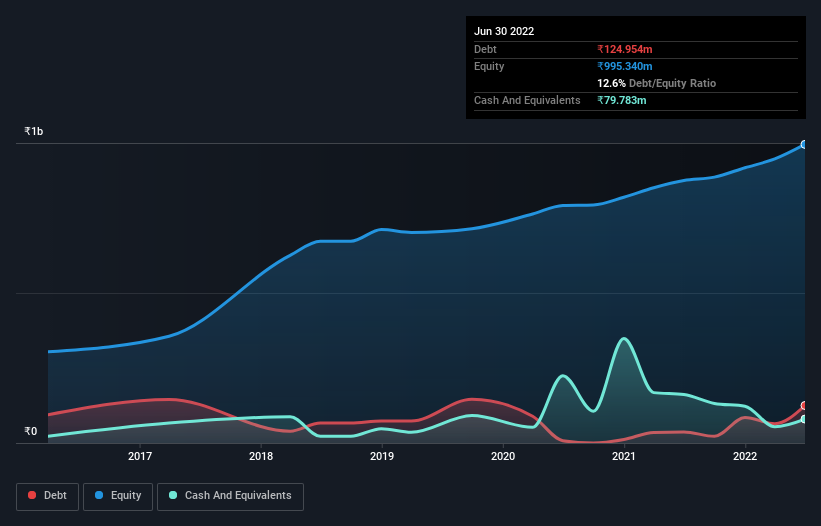Toggle the Equity legend button

click(118, 496)
